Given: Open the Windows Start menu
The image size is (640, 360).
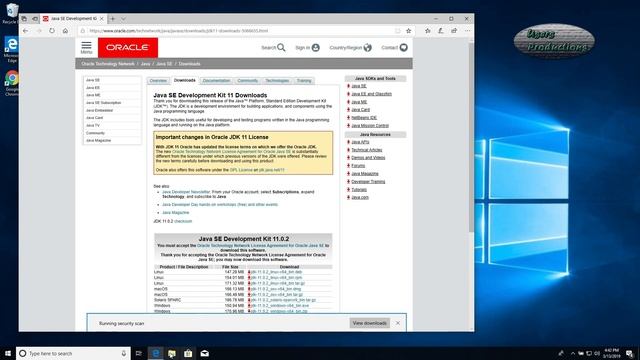Looking at the screenshot, I should (x=8, y=353).
